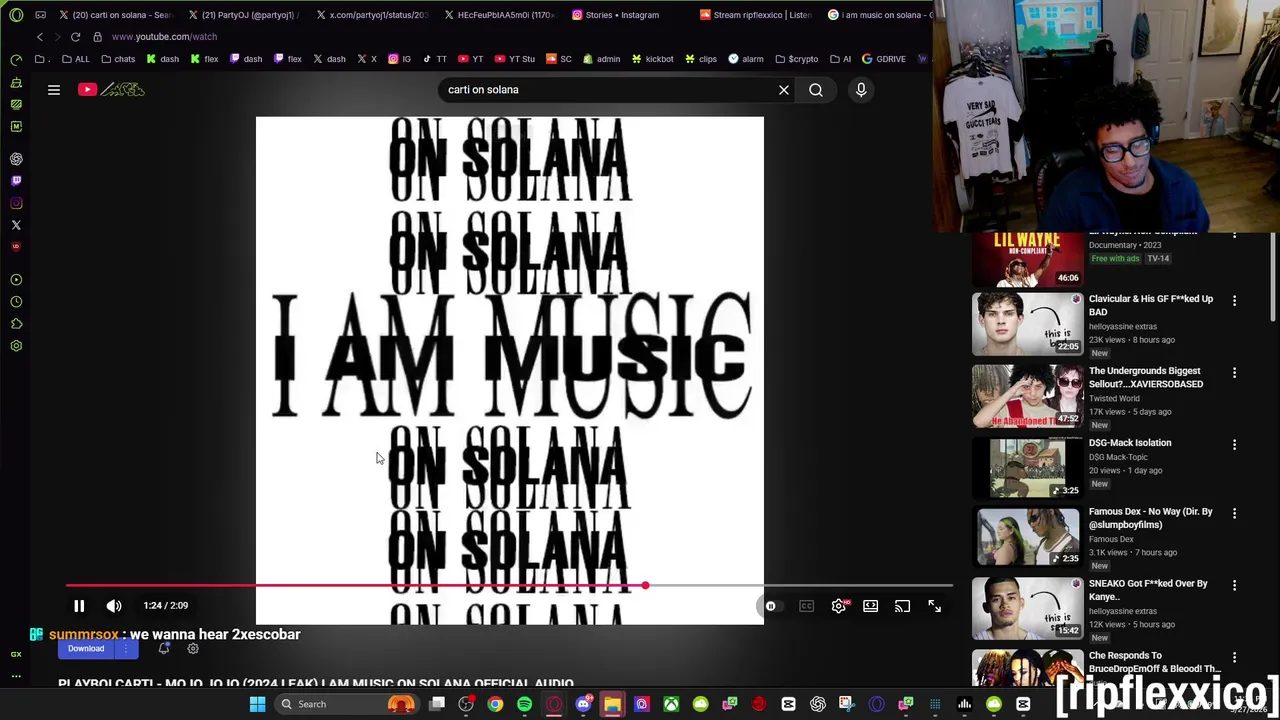Open extensions cube icon in sidebar

coord(16,324)
